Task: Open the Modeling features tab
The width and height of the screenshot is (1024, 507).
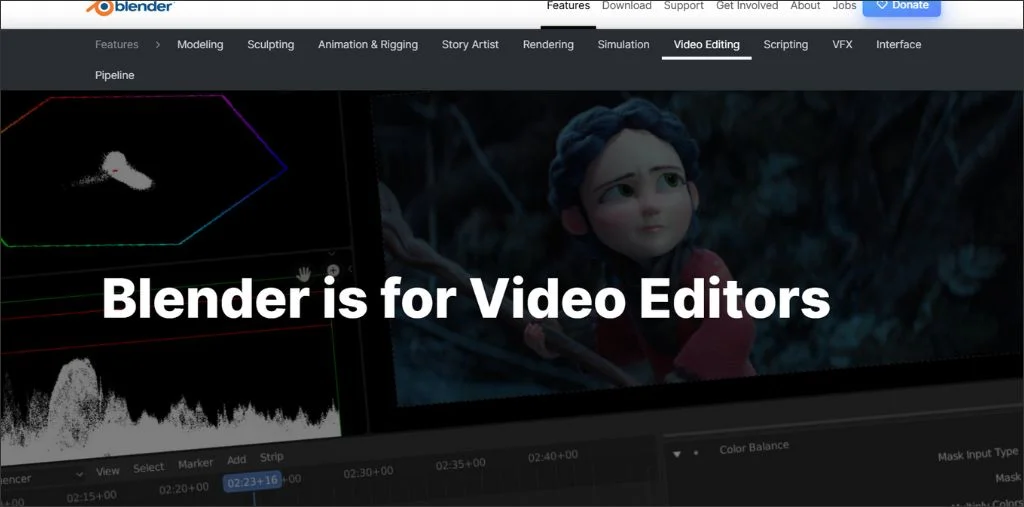Action: 200,44
